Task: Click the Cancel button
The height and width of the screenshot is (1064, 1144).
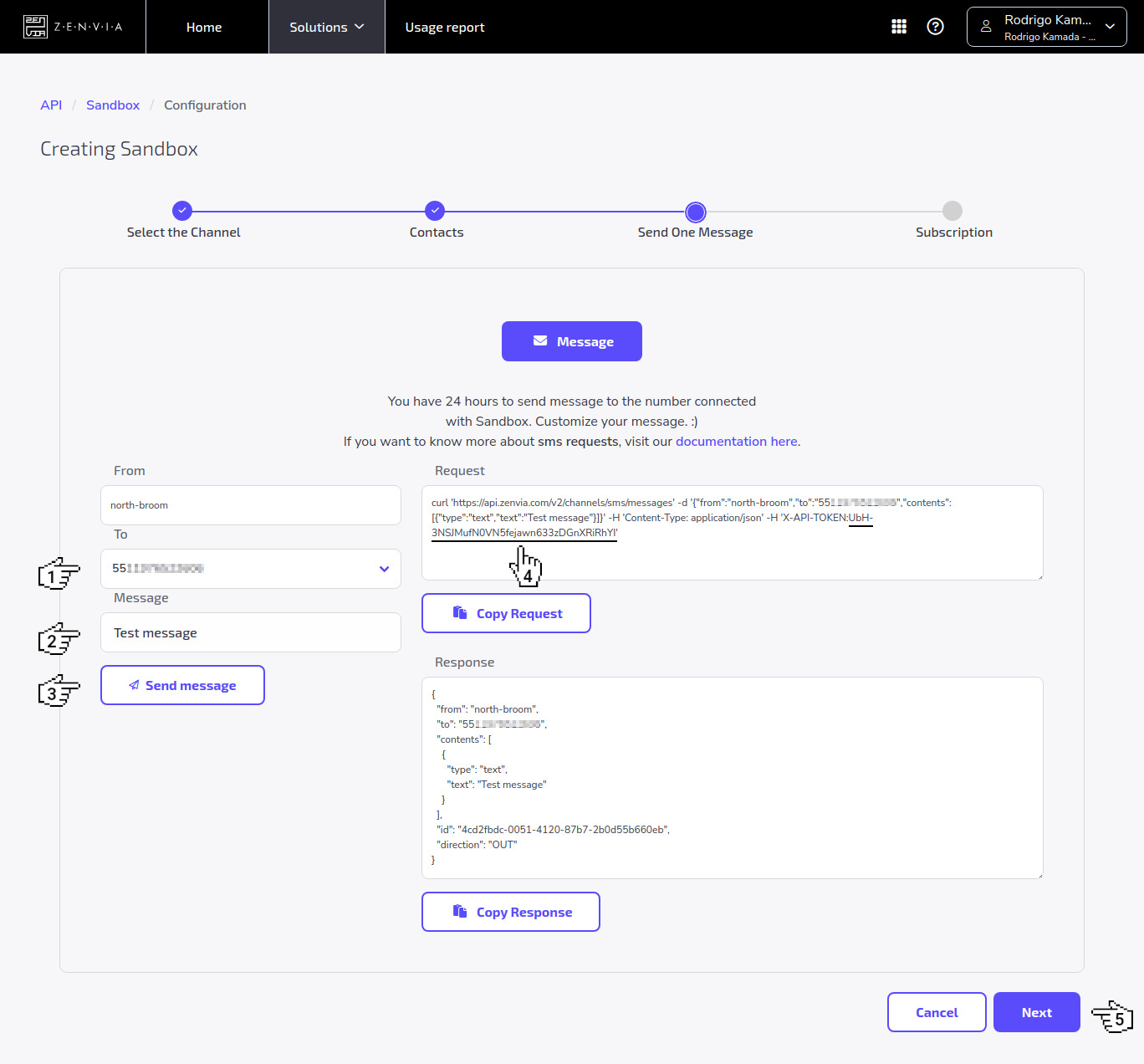Action: tap(937, 1012)
